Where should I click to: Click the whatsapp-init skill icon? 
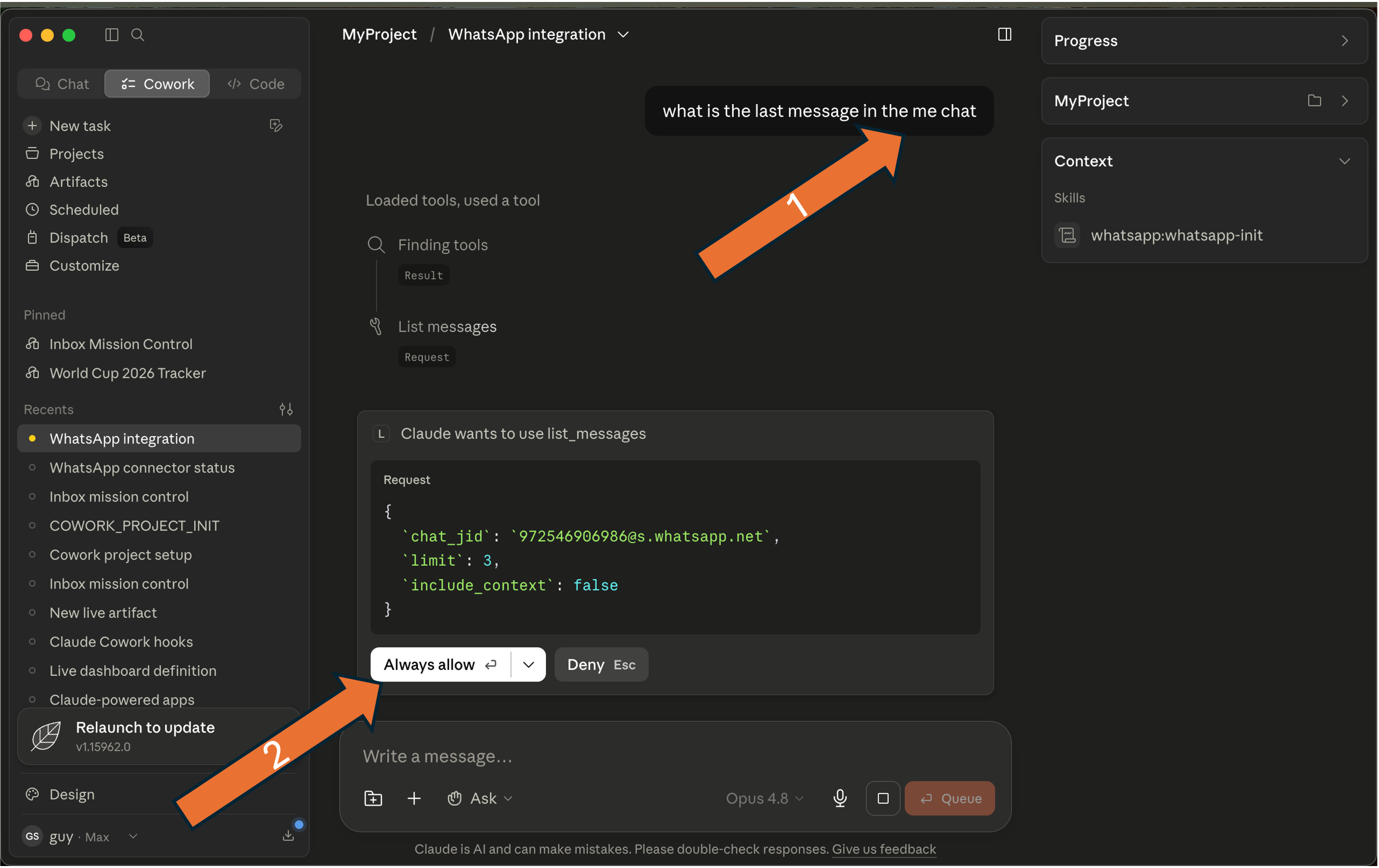pos(1067,236)
